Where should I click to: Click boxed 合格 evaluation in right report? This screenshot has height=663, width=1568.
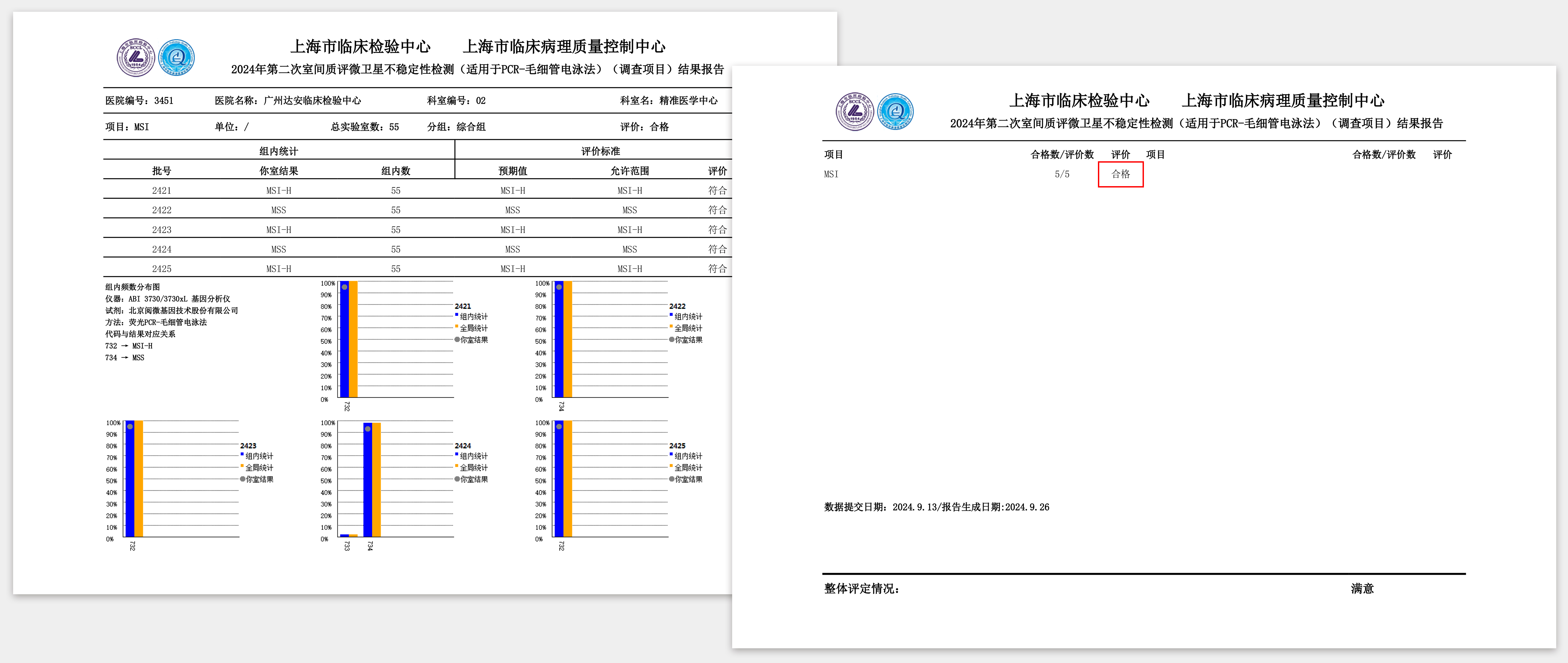[1121, 174]
